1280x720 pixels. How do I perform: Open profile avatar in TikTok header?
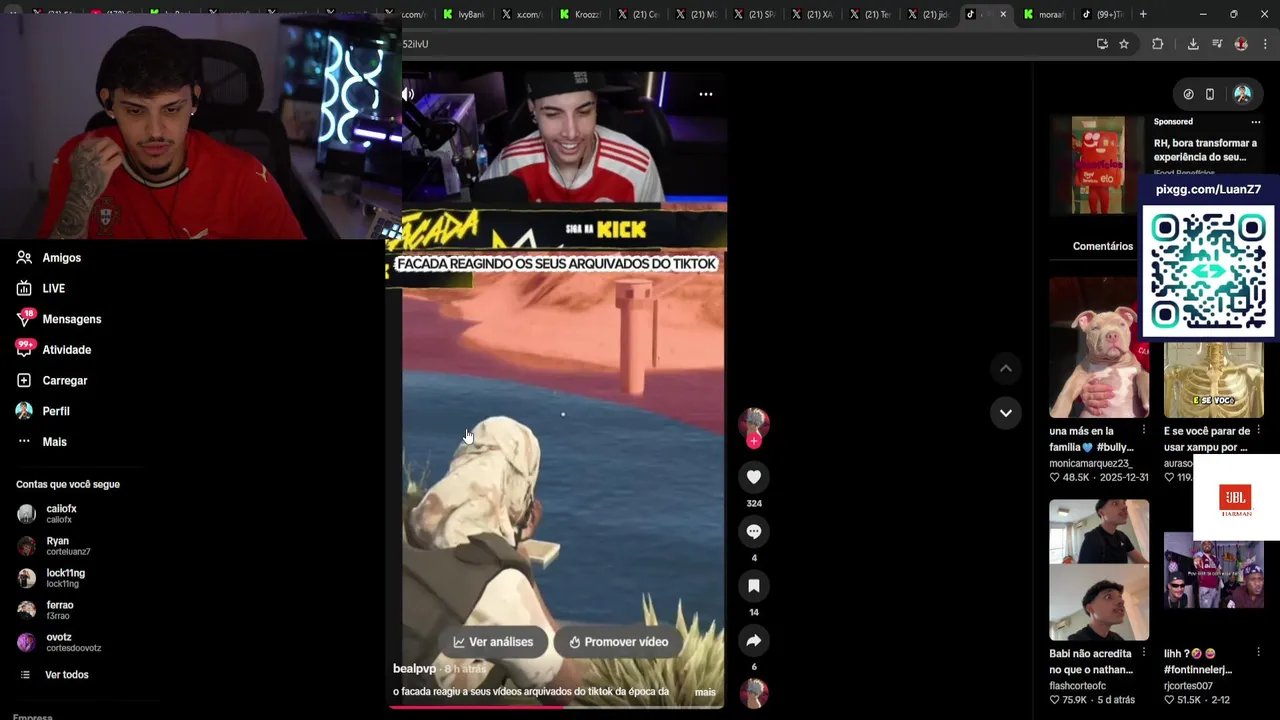click(x=1243, y=94)
